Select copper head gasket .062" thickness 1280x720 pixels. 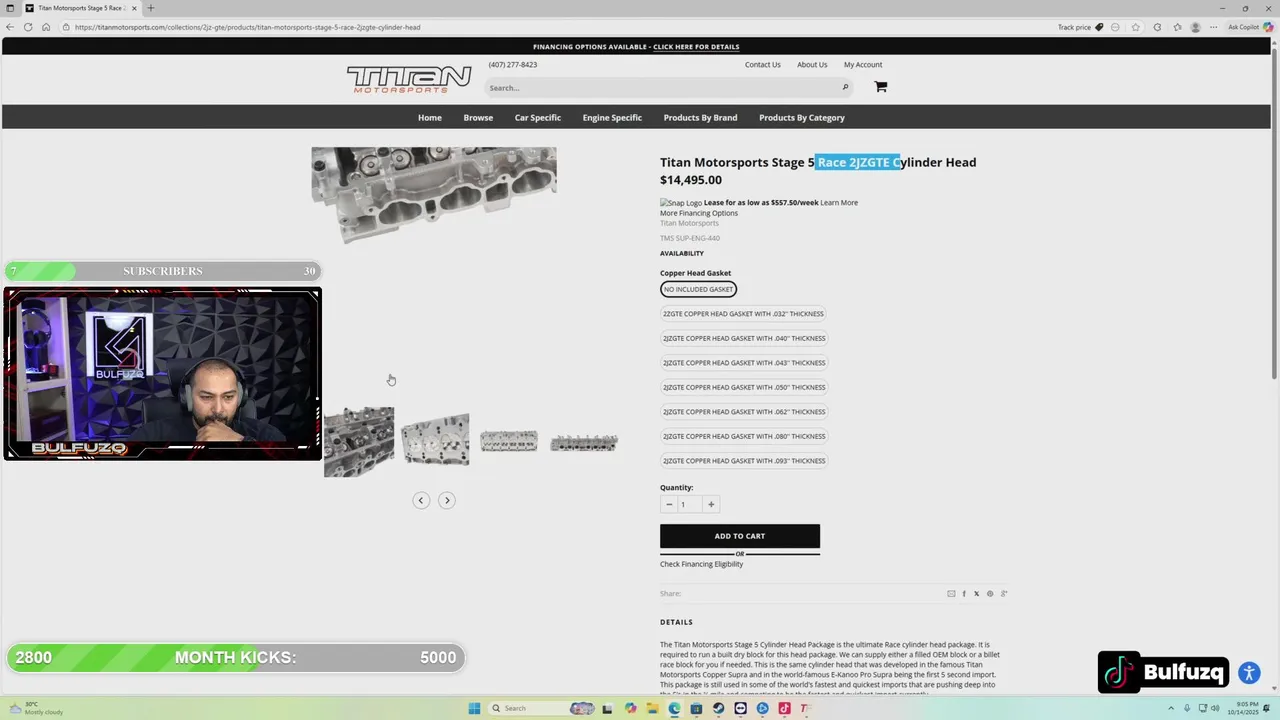click(743, 412)
